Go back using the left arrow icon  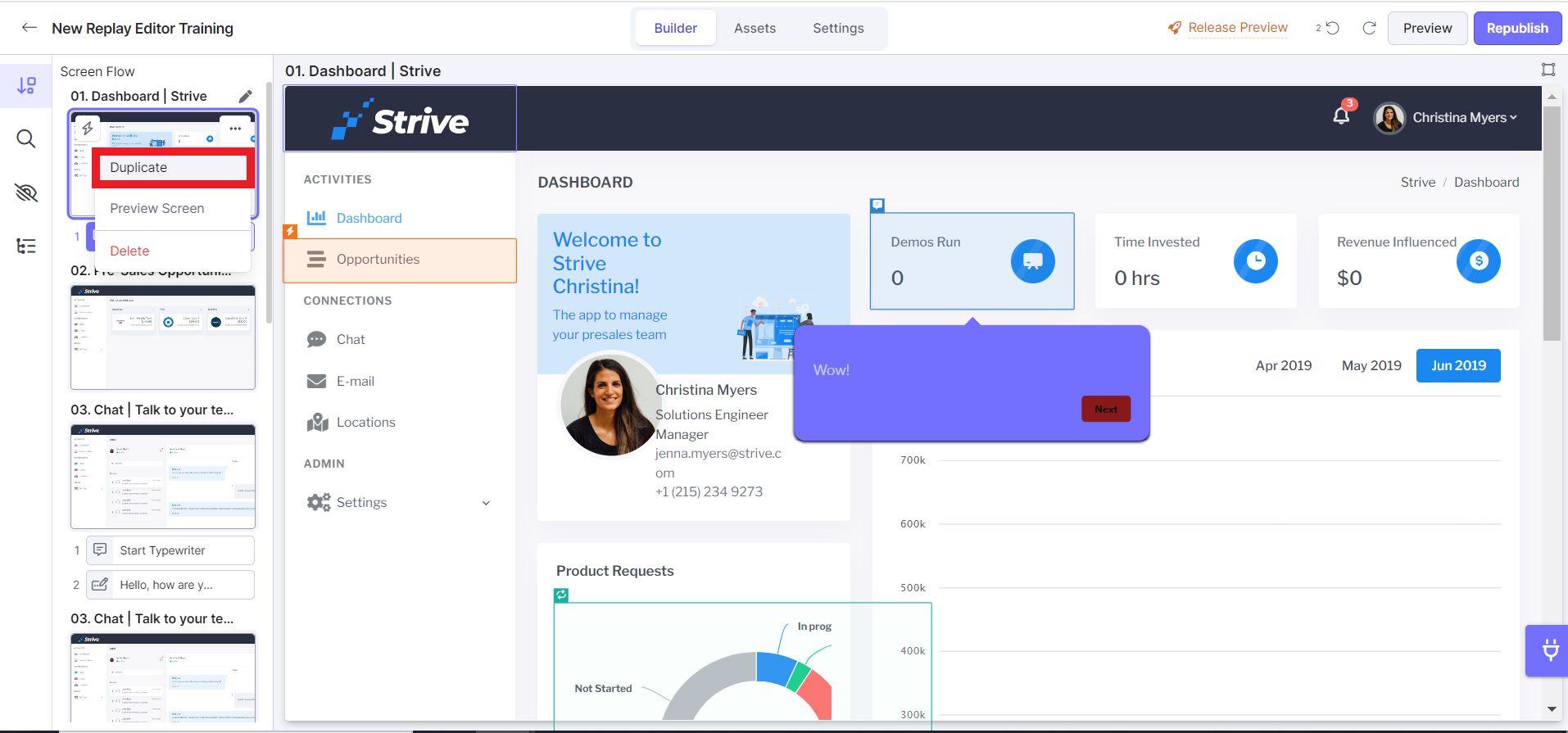coord(29,28)
